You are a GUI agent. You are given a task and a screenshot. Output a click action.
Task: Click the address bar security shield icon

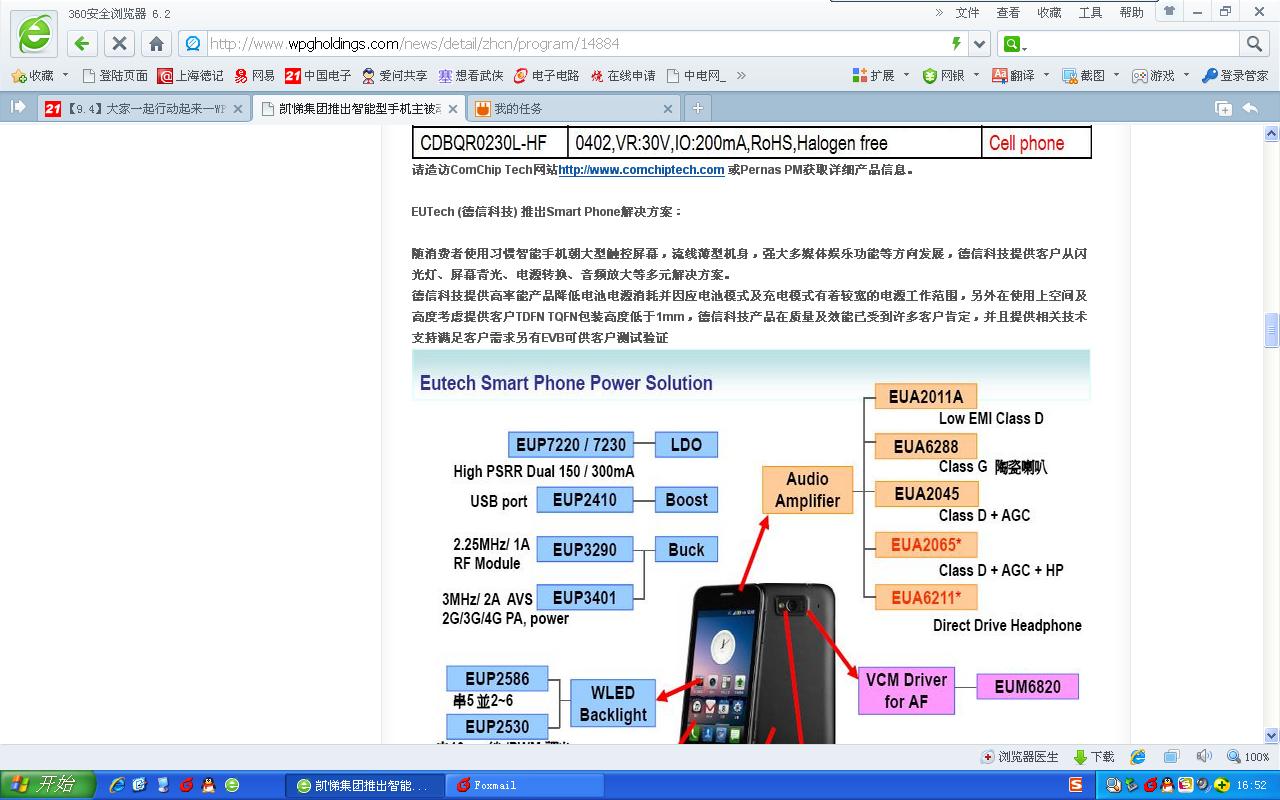click(193, 43)
